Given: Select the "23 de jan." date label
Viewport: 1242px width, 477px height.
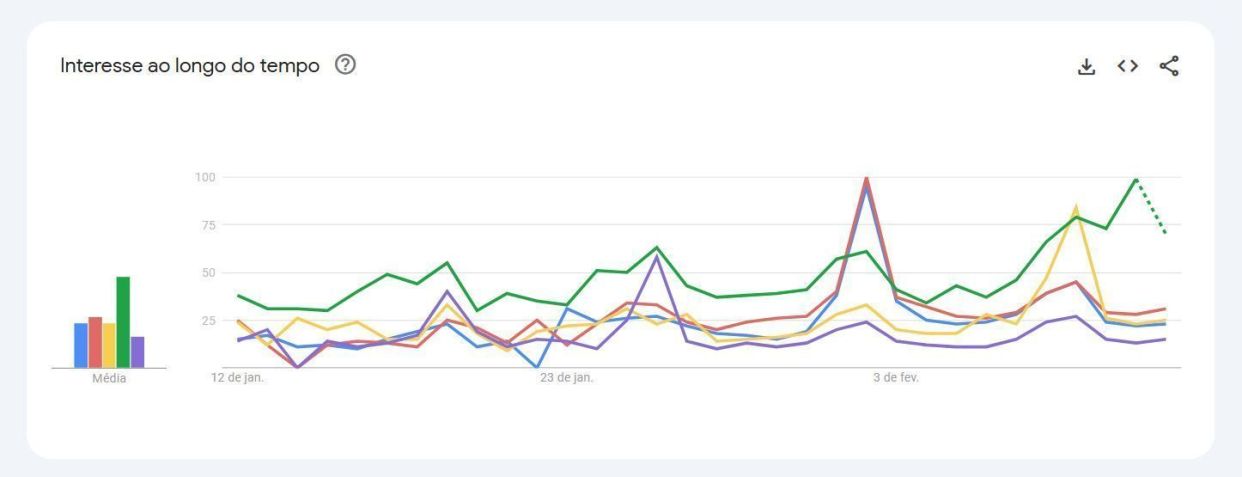Looking at the screenshot, I should pyautogui.click(x=567, y=379).
